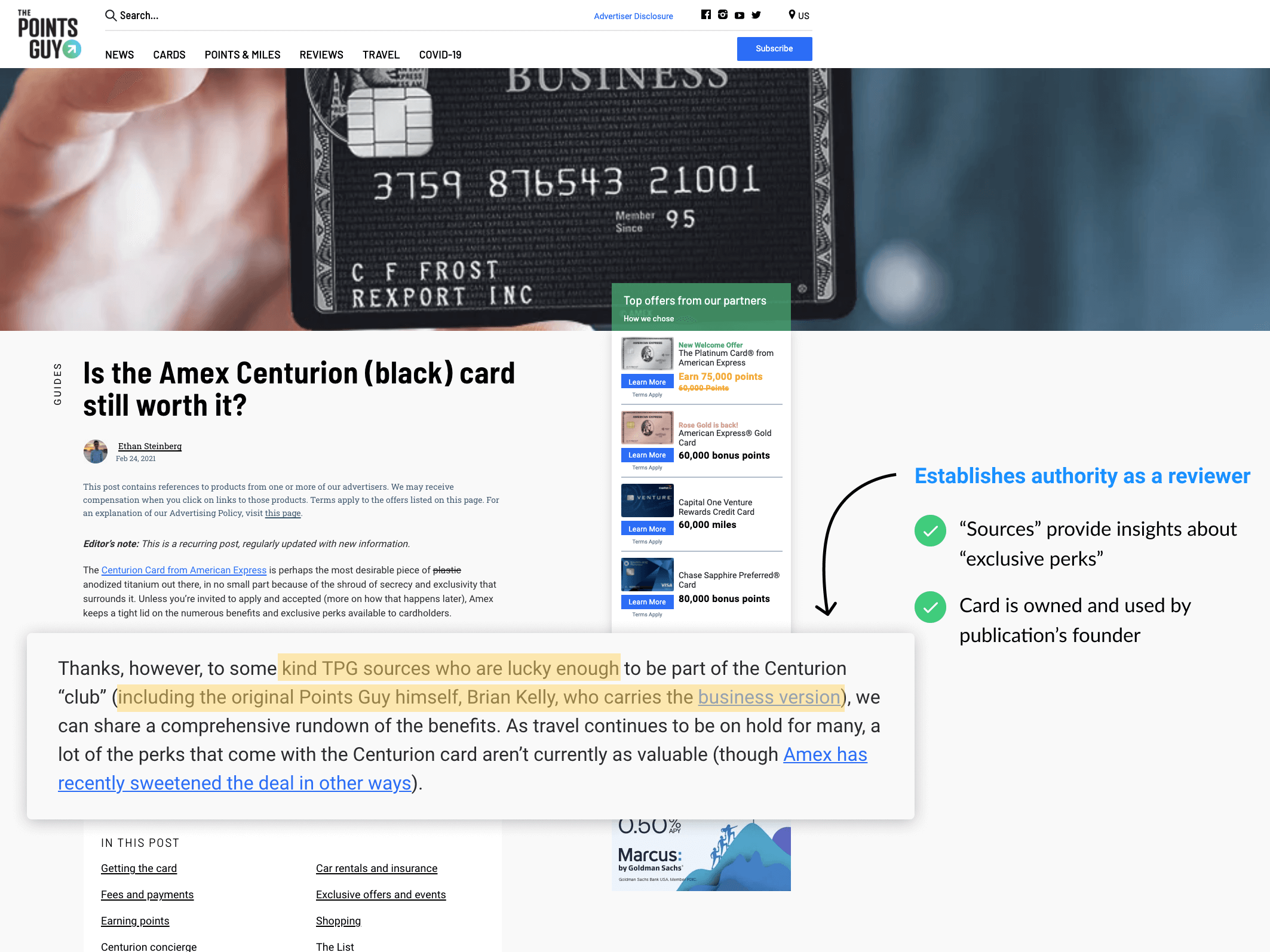Expand Fees and payments in-post section
The width and height of the screenshot is (1270, 952).
coord(147,894)
